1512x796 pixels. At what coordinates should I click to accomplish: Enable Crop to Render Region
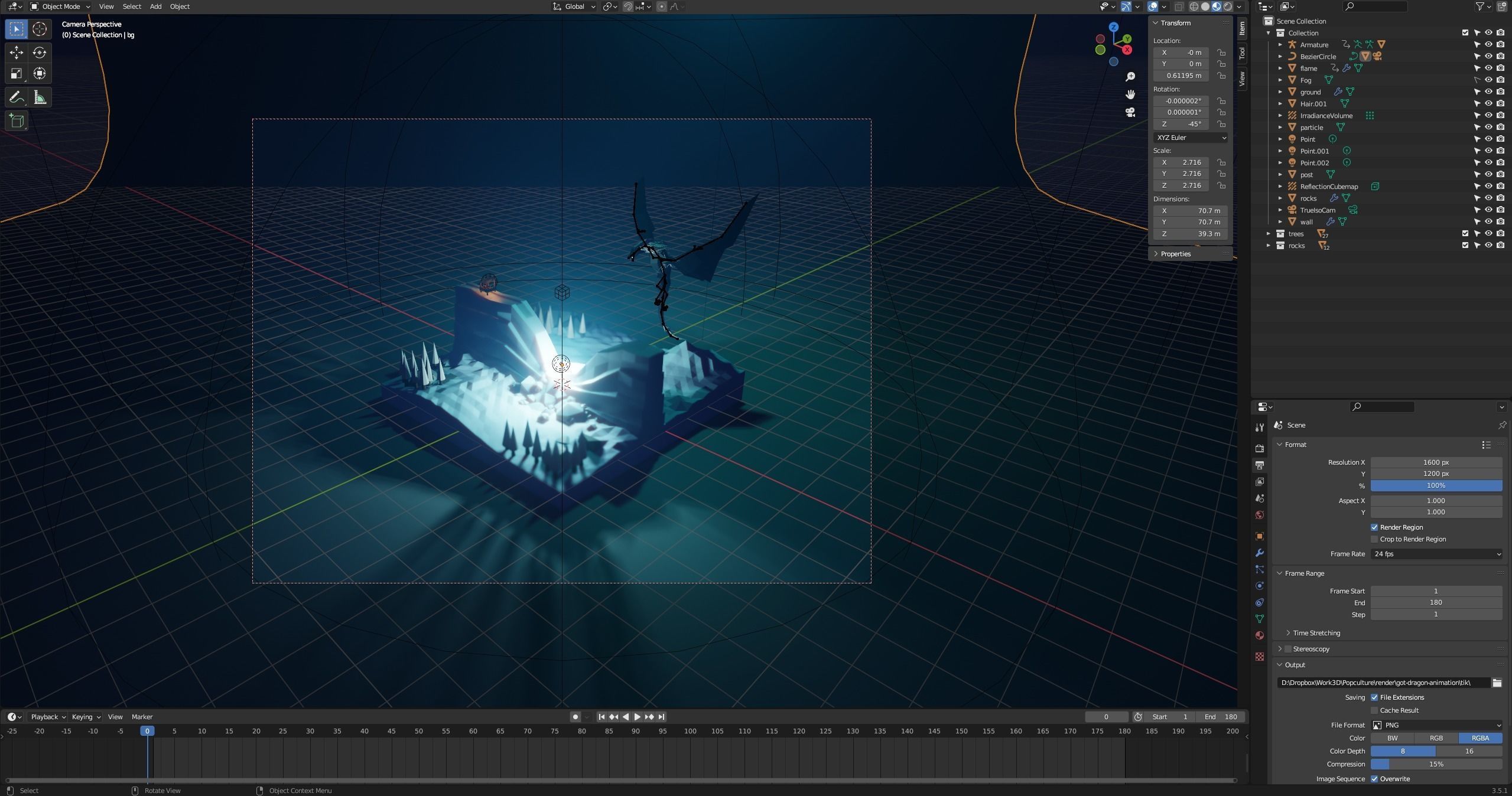[x=1374, y=539]
